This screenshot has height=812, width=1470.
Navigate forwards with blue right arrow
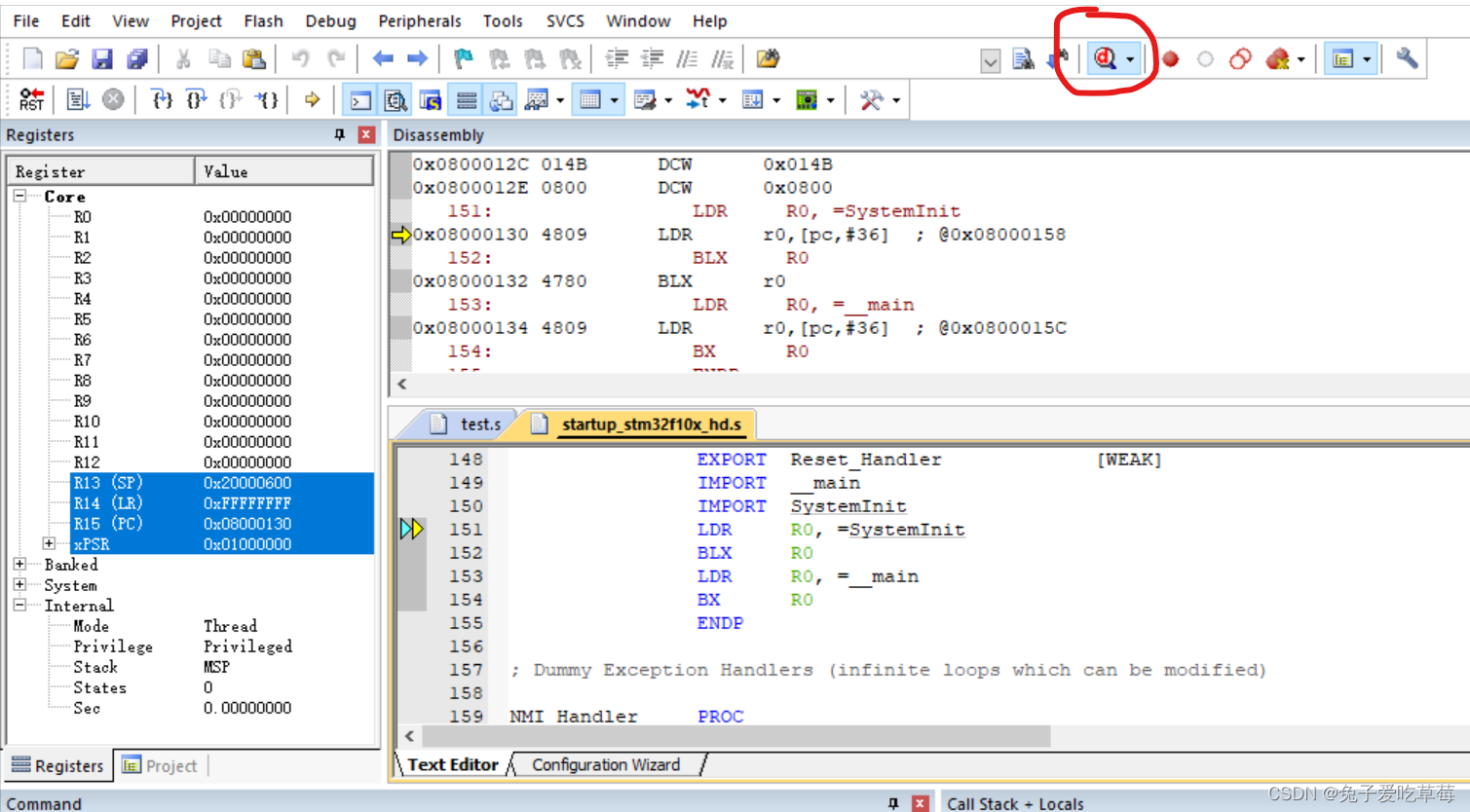(x=417, y=58)
